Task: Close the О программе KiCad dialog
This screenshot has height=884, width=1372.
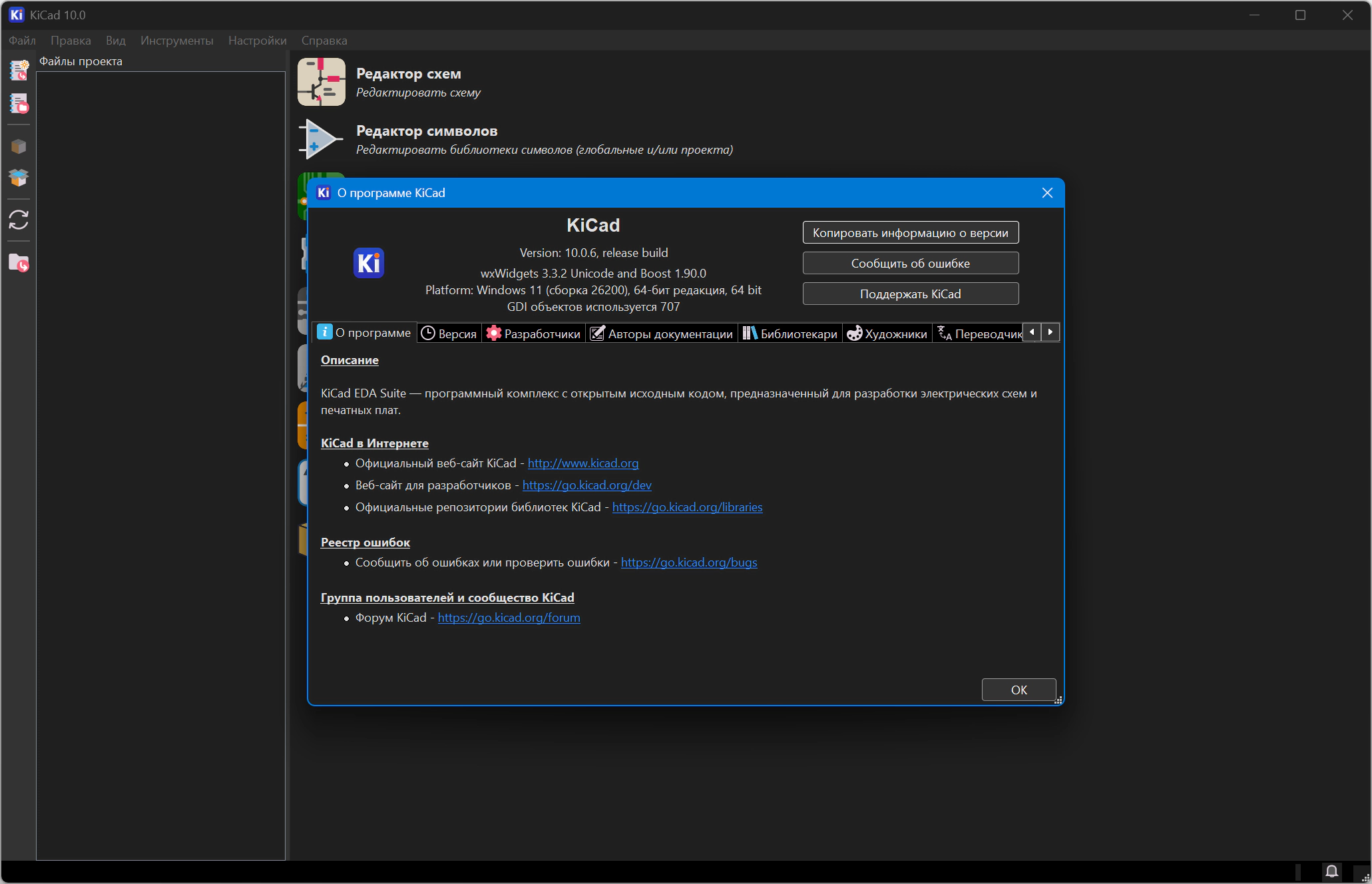Action: tap(1047, 193)
